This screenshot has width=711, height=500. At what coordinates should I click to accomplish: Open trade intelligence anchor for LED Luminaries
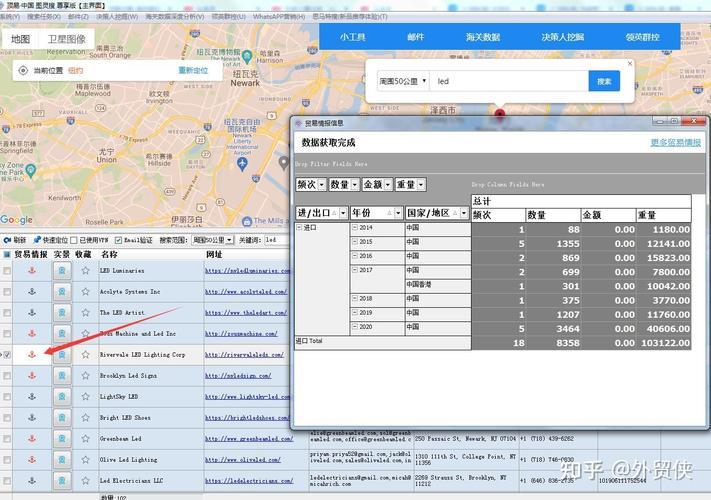[x=32, y=271]
